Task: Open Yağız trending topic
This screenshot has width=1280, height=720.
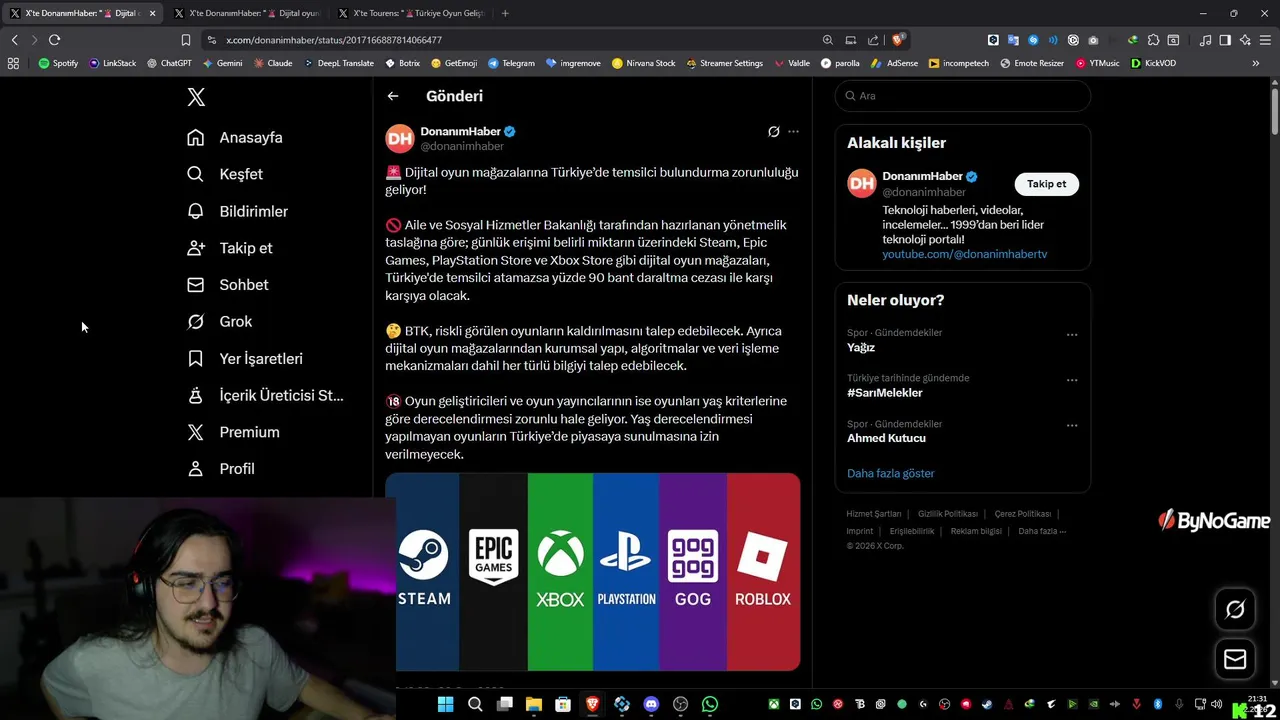Action: (861, 347)
